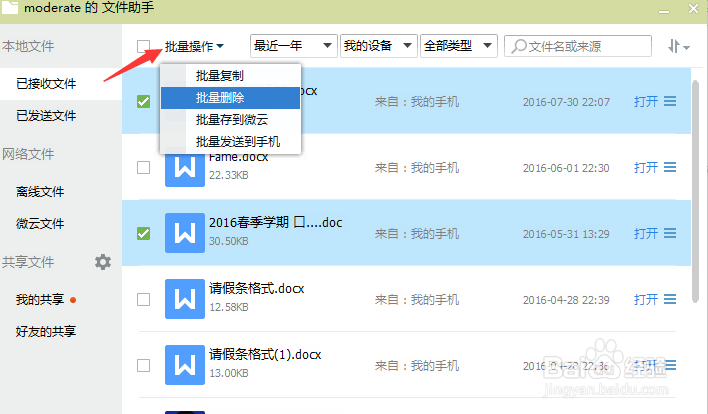The height and width of the screenshot is (414, 708).
Task: Expand the 批量操作 dropdown
Action: click(194, 46)
